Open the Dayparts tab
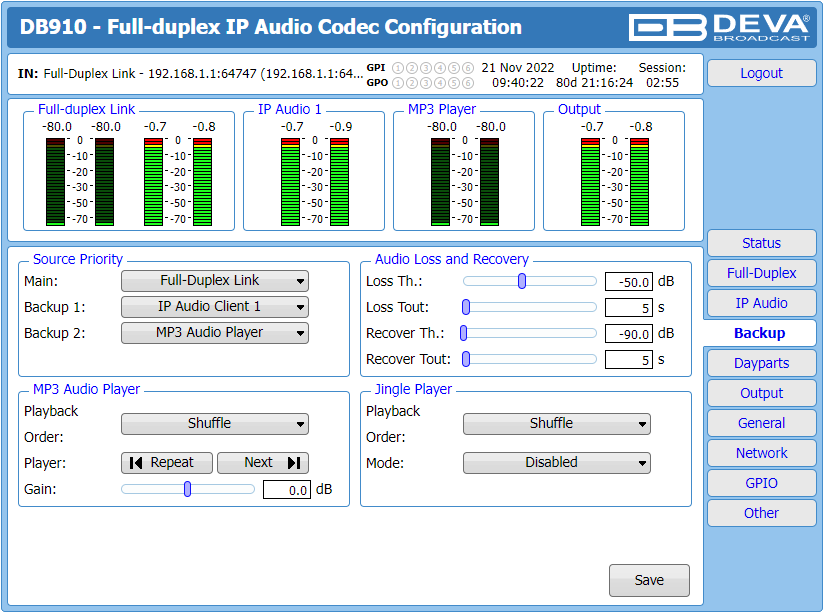 pos(761,363)
